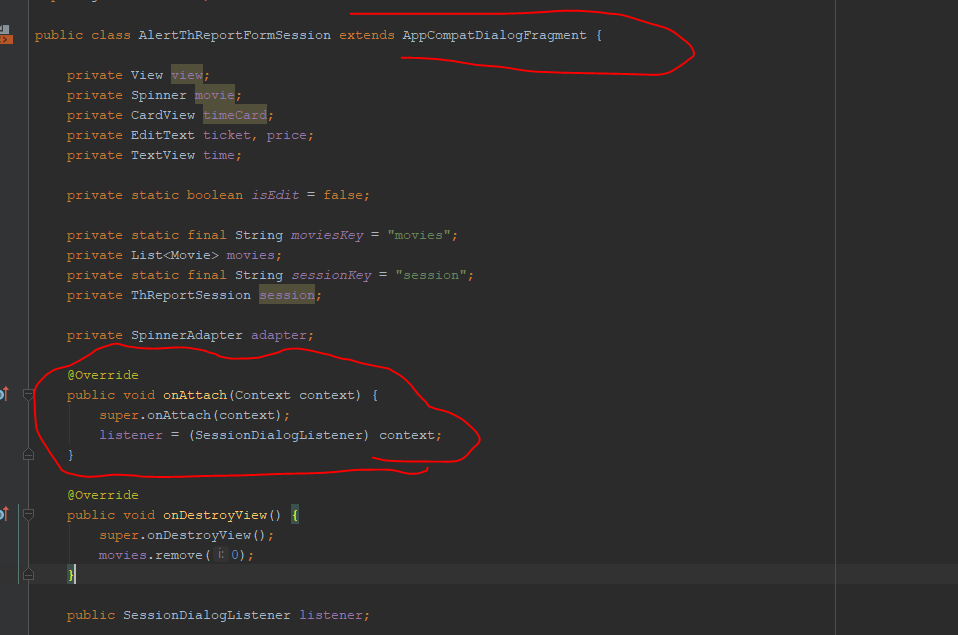Viewport: 958px width, 635px height.
Task: Click the highlighted session field name
Action: (287, 295)
